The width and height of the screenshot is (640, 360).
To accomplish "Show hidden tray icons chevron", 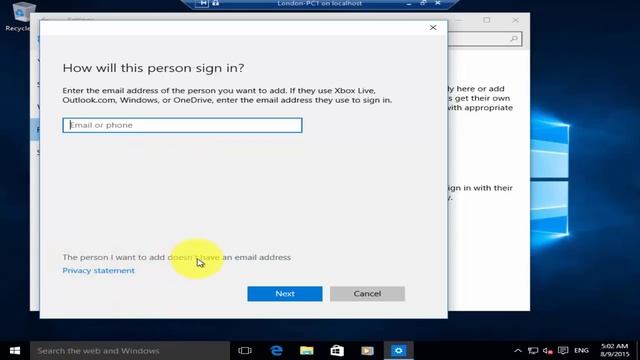I will 518,351.
